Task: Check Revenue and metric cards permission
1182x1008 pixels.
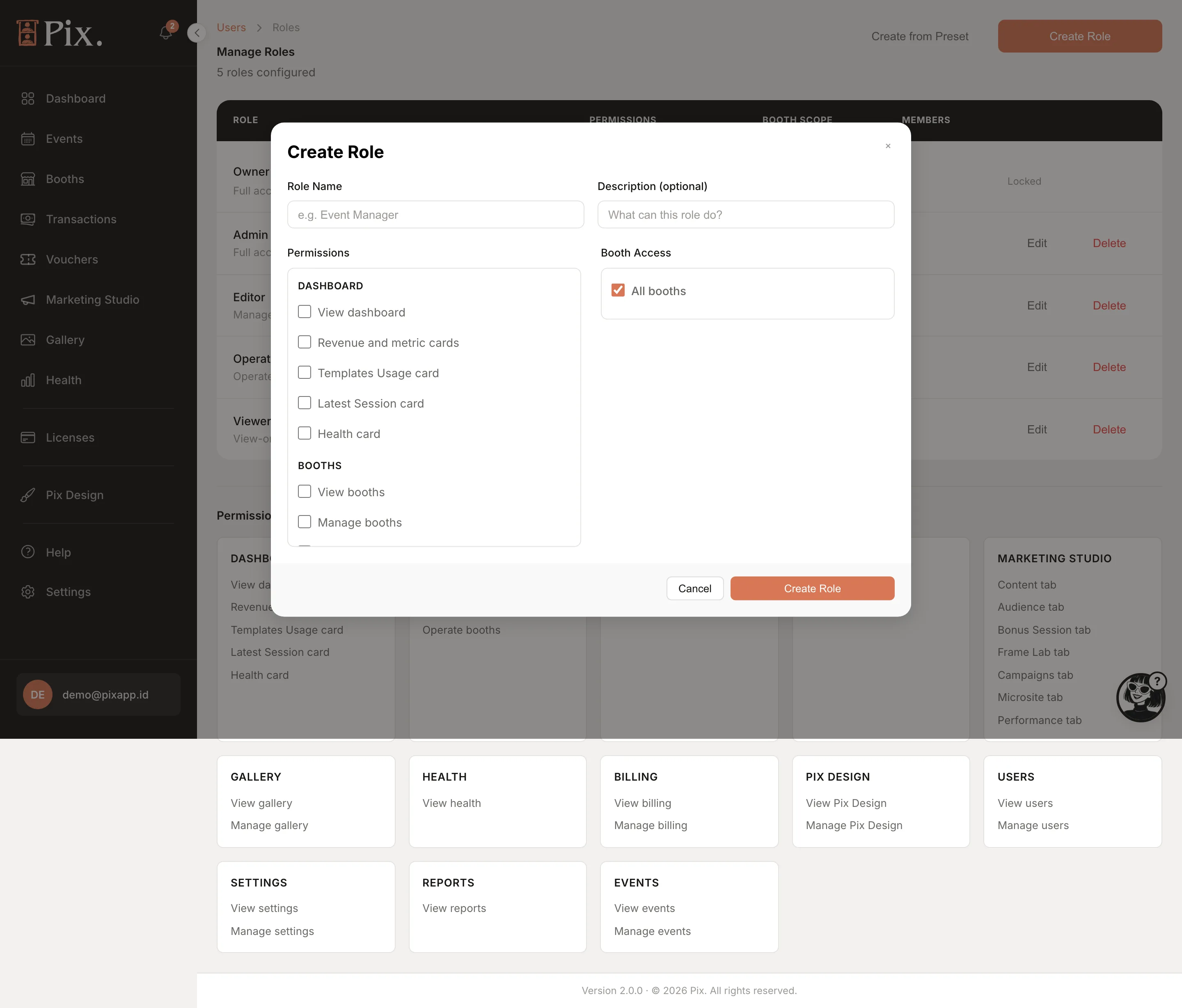Action: tap(305, 342)
